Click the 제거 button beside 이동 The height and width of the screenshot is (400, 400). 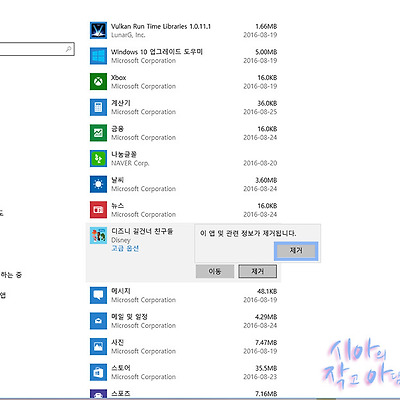tap(257, 271)
